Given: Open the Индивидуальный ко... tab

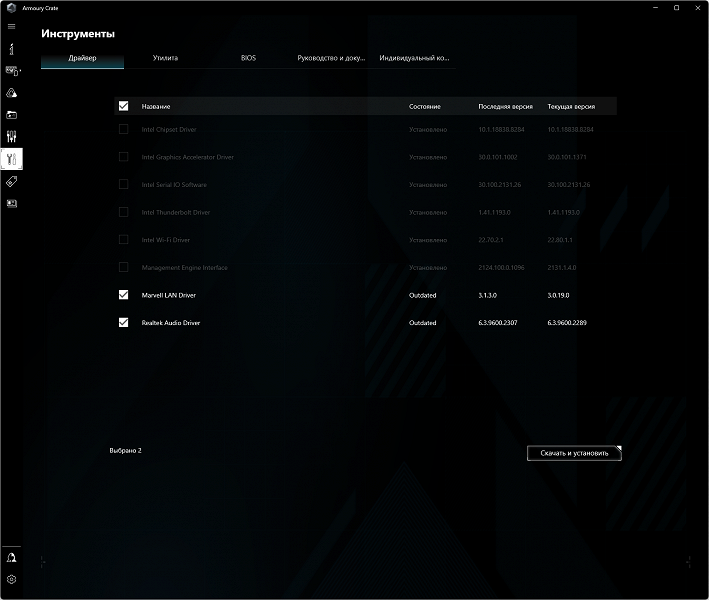Looking at the screenshot, I should 414,58.
